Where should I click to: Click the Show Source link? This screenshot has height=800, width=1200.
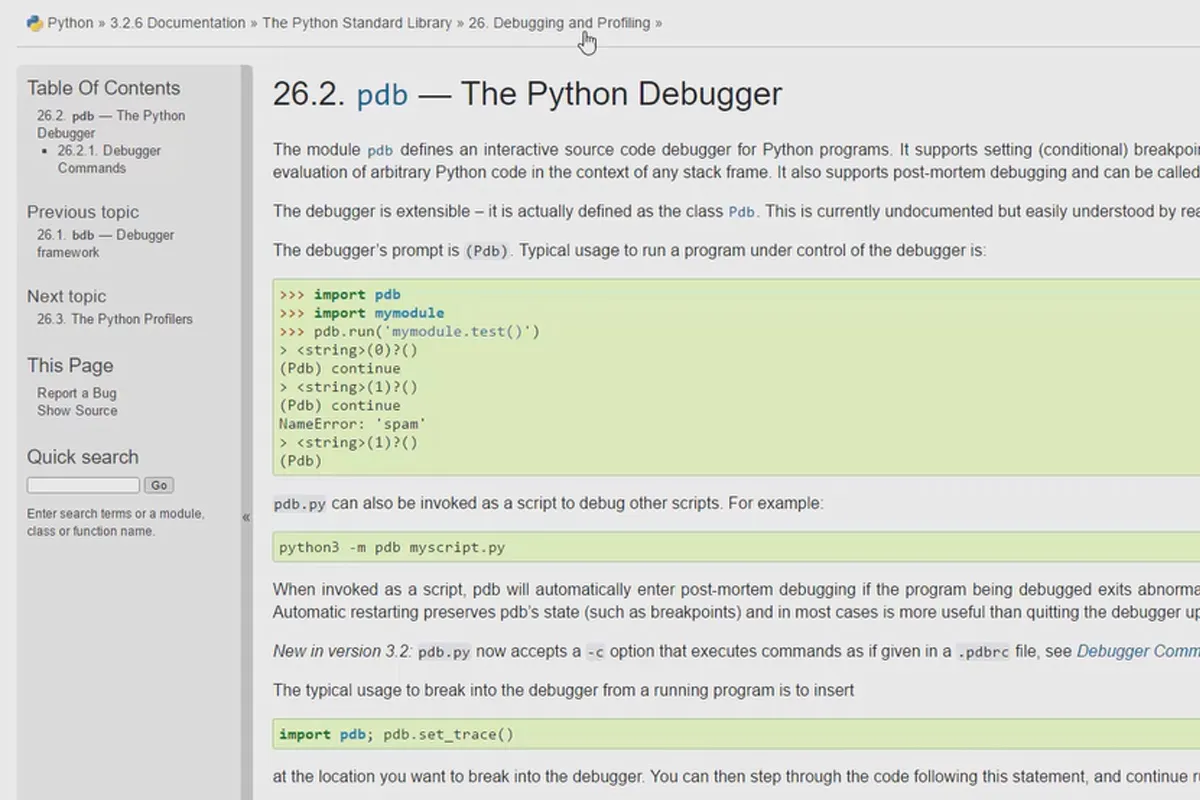77,410
